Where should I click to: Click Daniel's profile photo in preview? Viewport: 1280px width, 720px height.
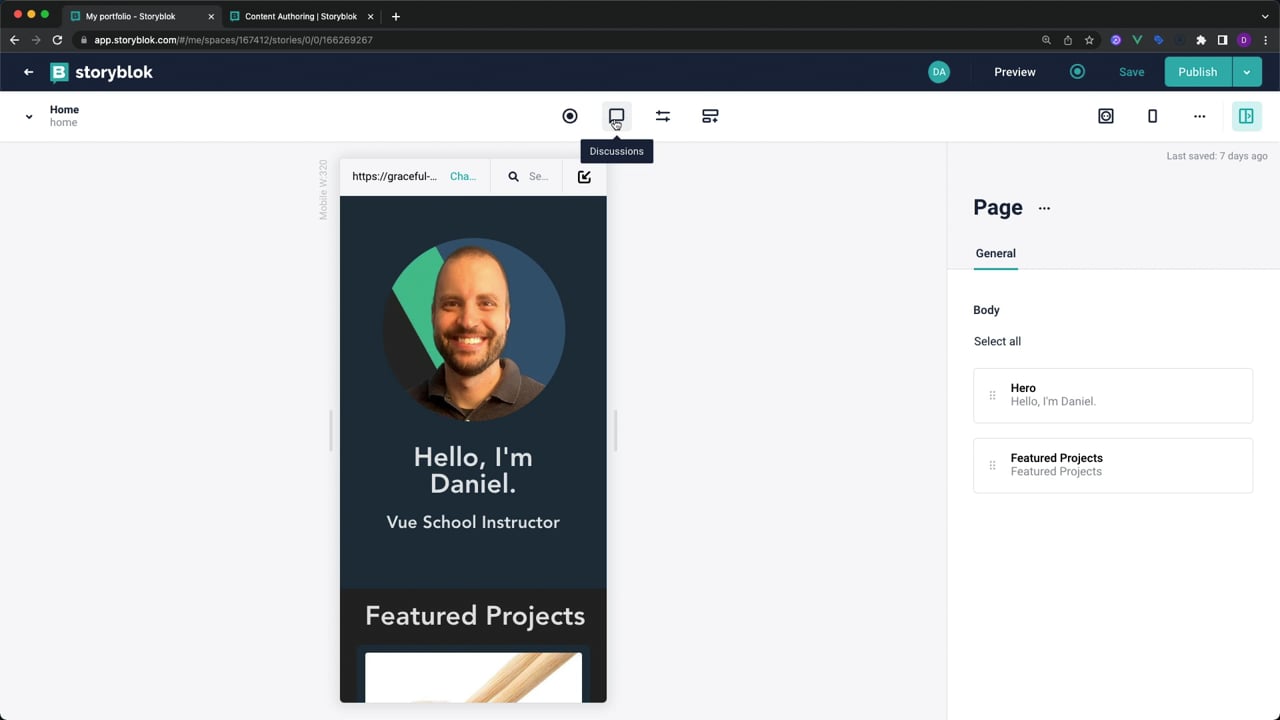pyautogui.click(x=474, y=329)
